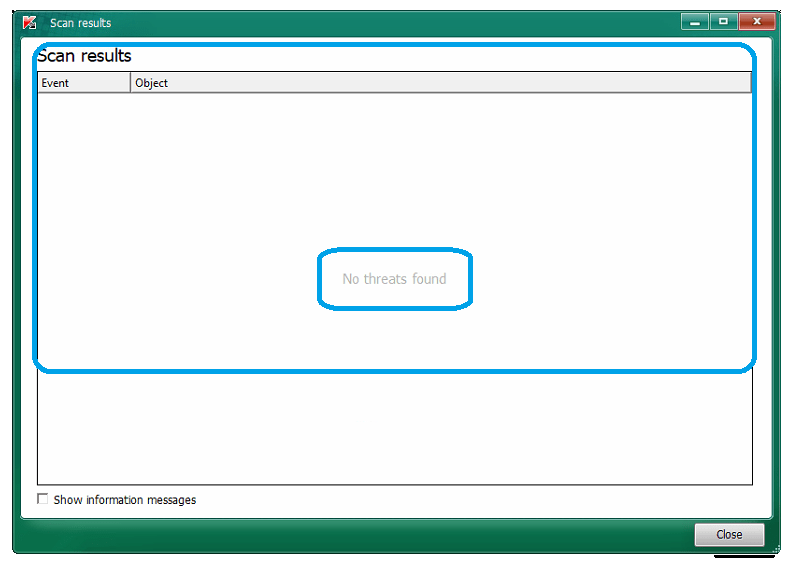Click the empty title bar area
This screenshot has width=798, height=575.
click(x=400, y=22)
